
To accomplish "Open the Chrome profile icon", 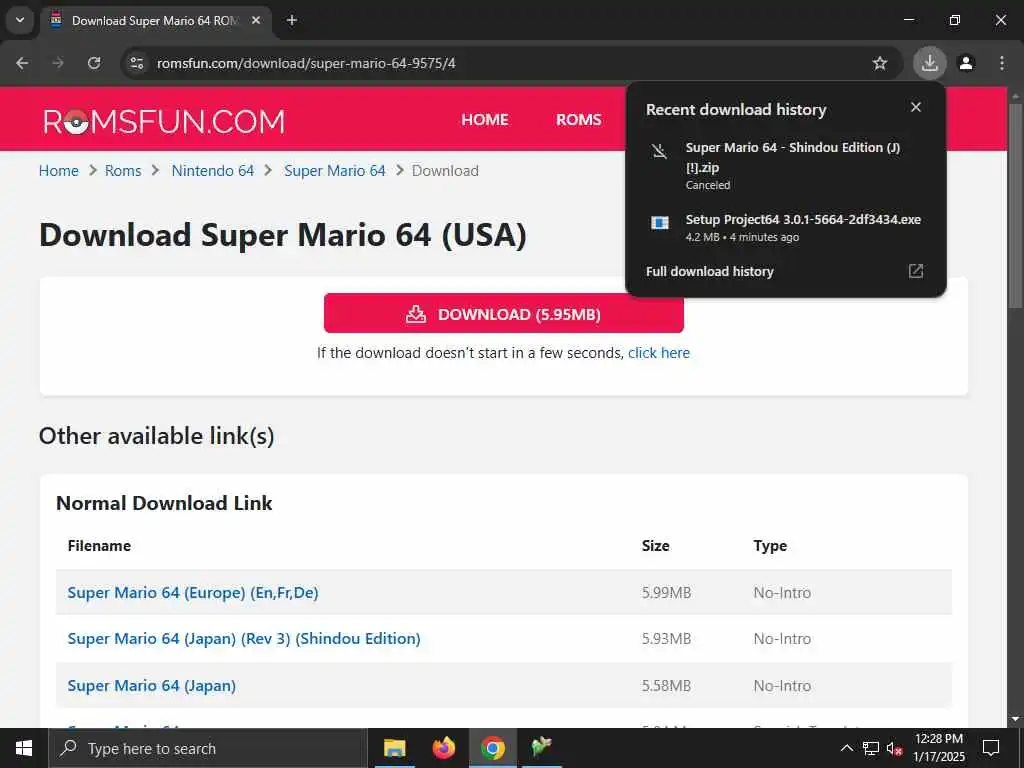I will (966, 63).
